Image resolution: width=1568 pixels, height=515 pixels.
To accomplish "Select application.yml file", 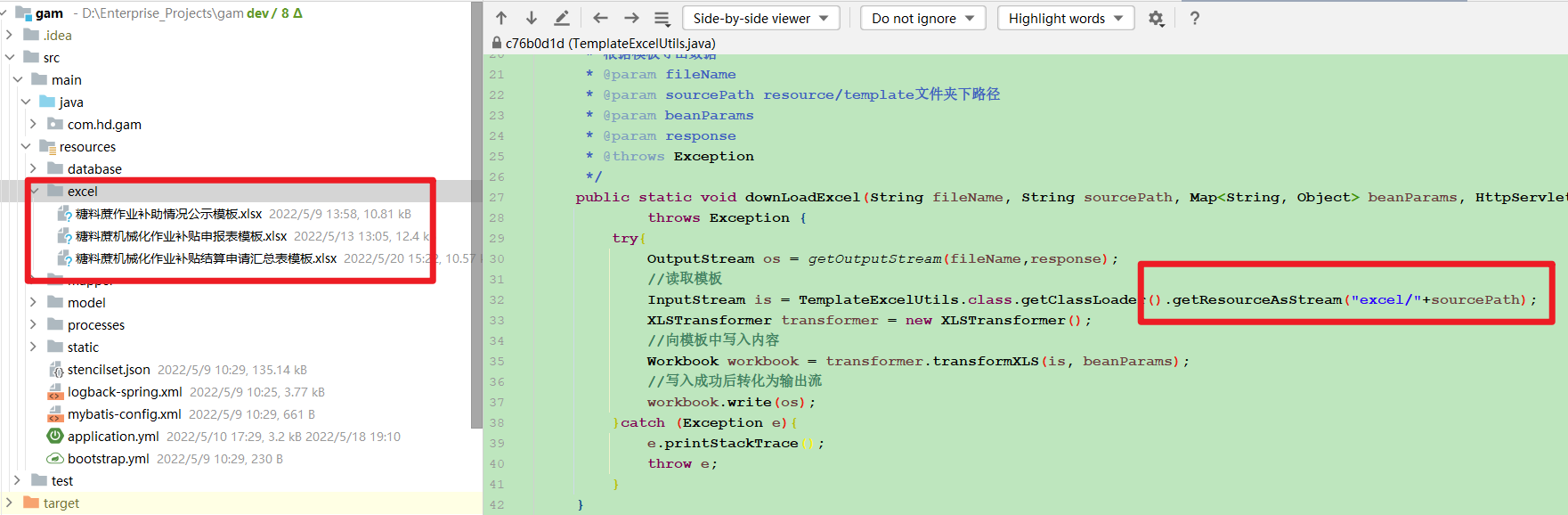I will pos(113,437).
